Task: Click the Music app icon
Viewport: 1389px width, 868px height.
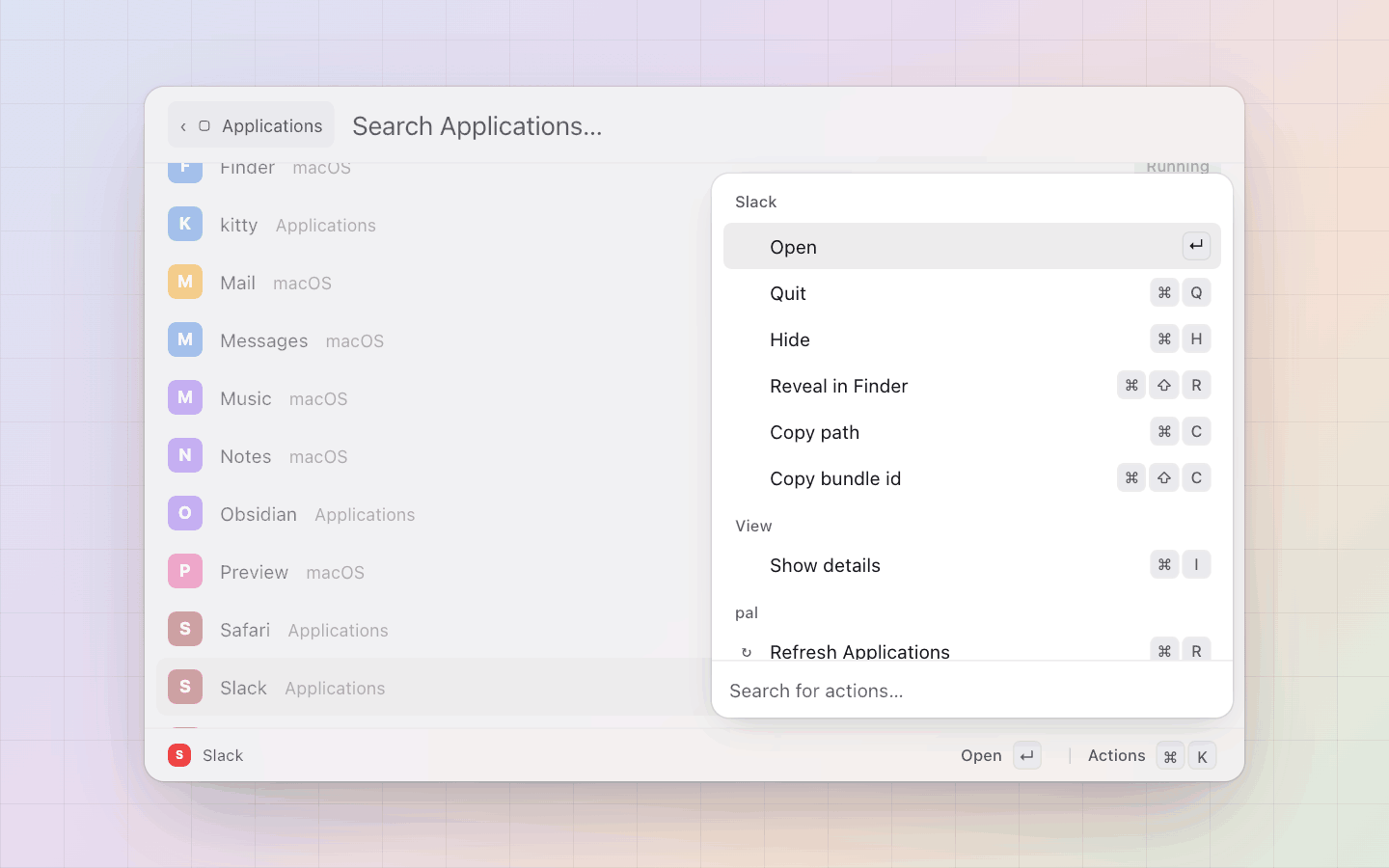Action: [185, 397]
